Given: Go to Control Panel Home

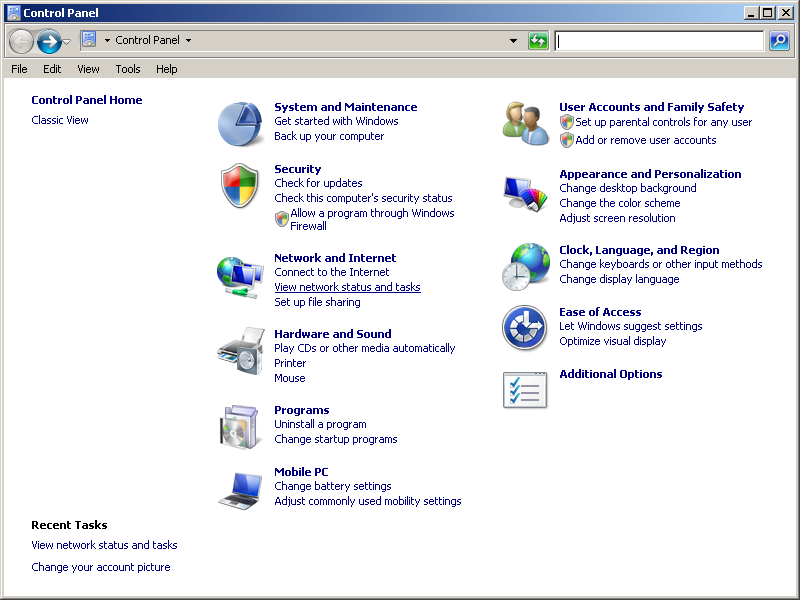Looking at the screenshot, I should (x=87, y=100).
